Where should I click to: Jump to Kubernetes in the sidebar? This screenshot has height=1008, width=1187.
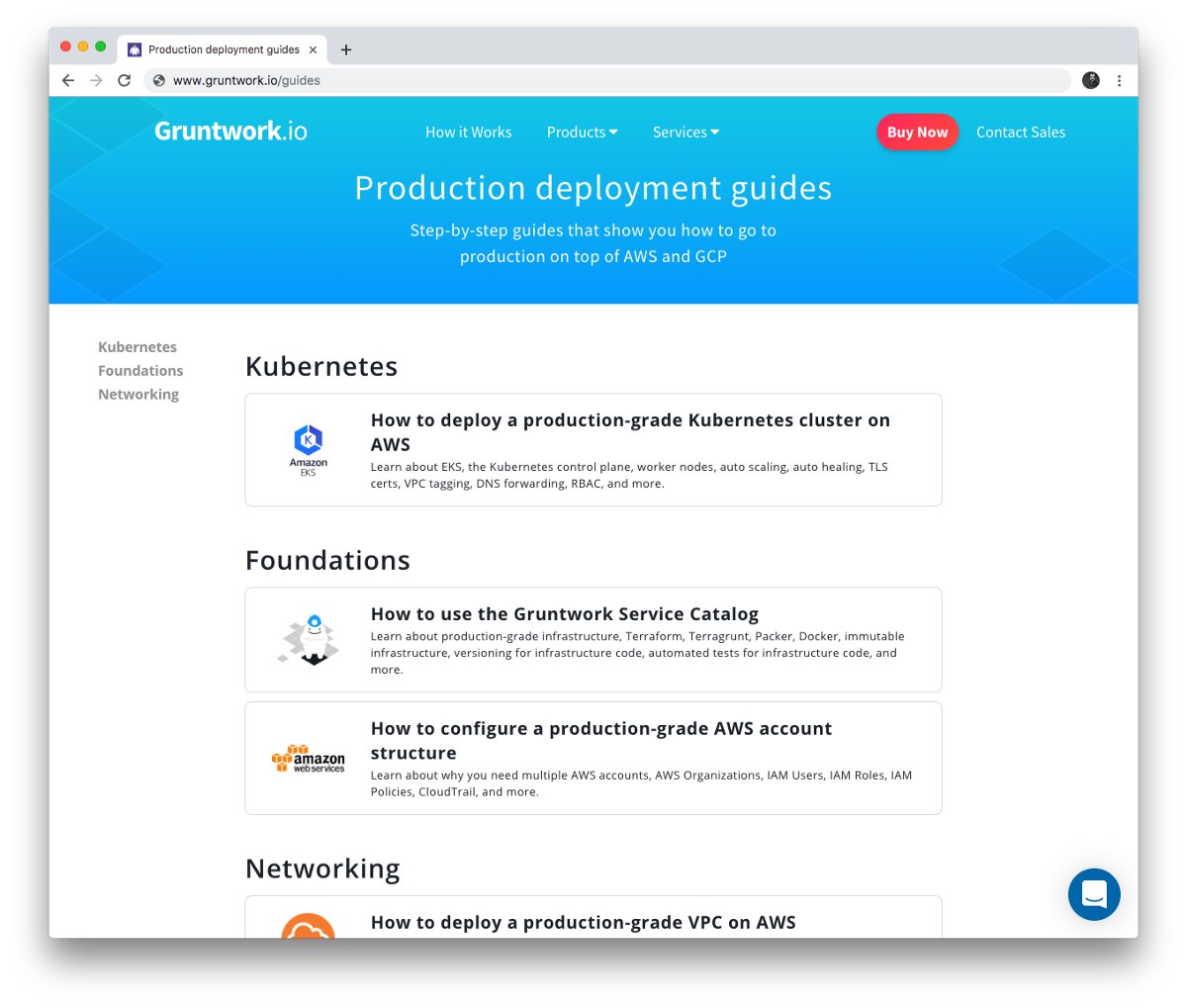coord(137,347)
